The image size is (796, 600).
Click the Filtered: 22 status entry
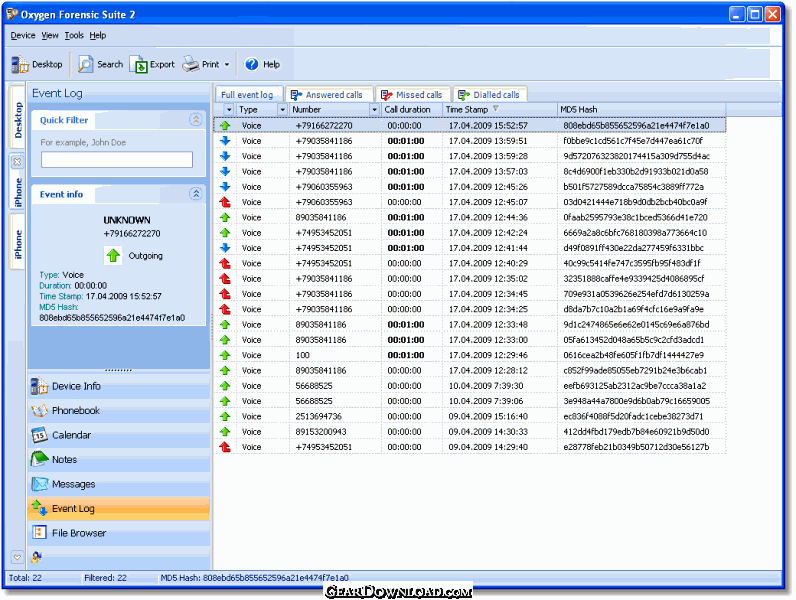105,578
